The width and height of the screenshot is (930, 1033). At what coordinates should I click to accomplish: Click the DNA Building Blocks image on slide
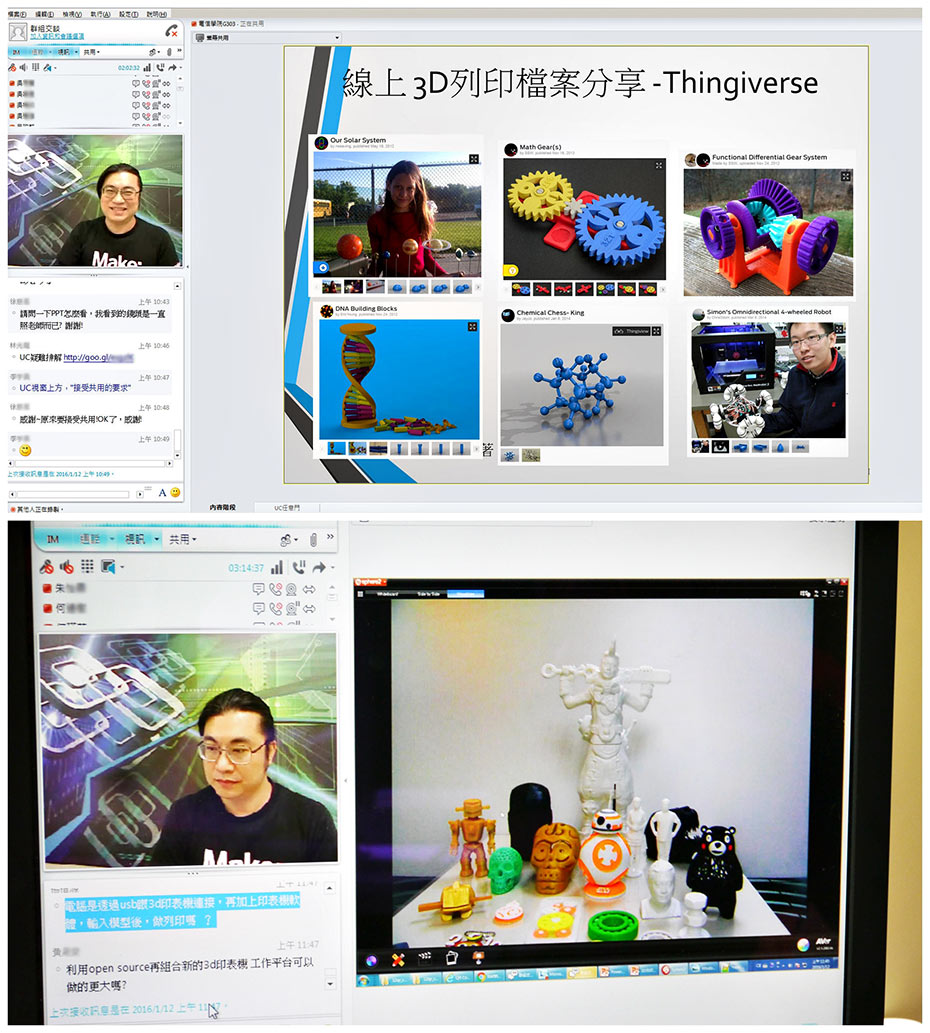(399, 379)
